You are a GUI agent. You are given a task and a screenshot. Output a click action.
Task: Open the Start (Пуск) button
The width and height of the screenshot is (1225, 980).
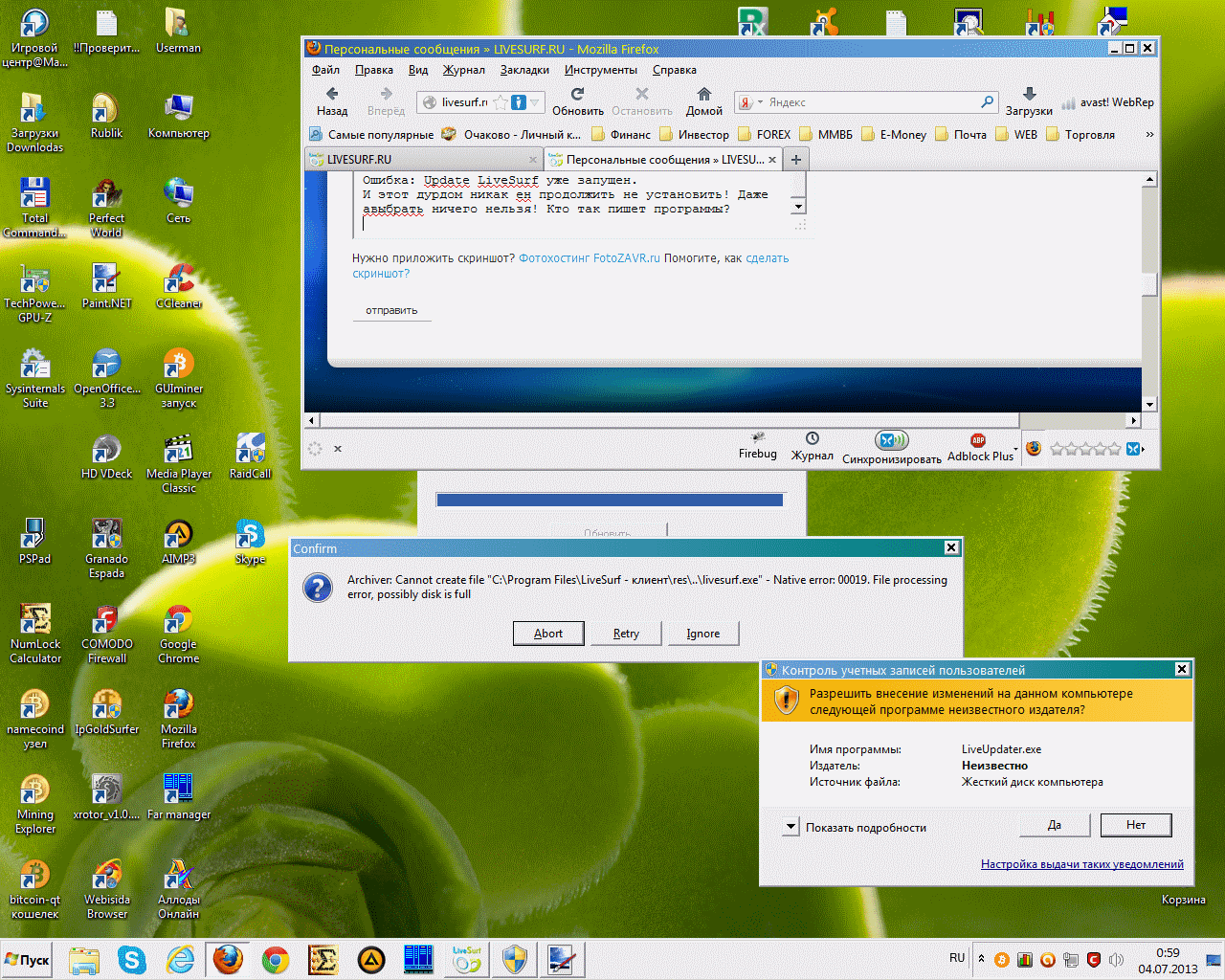tap(27, 960)
